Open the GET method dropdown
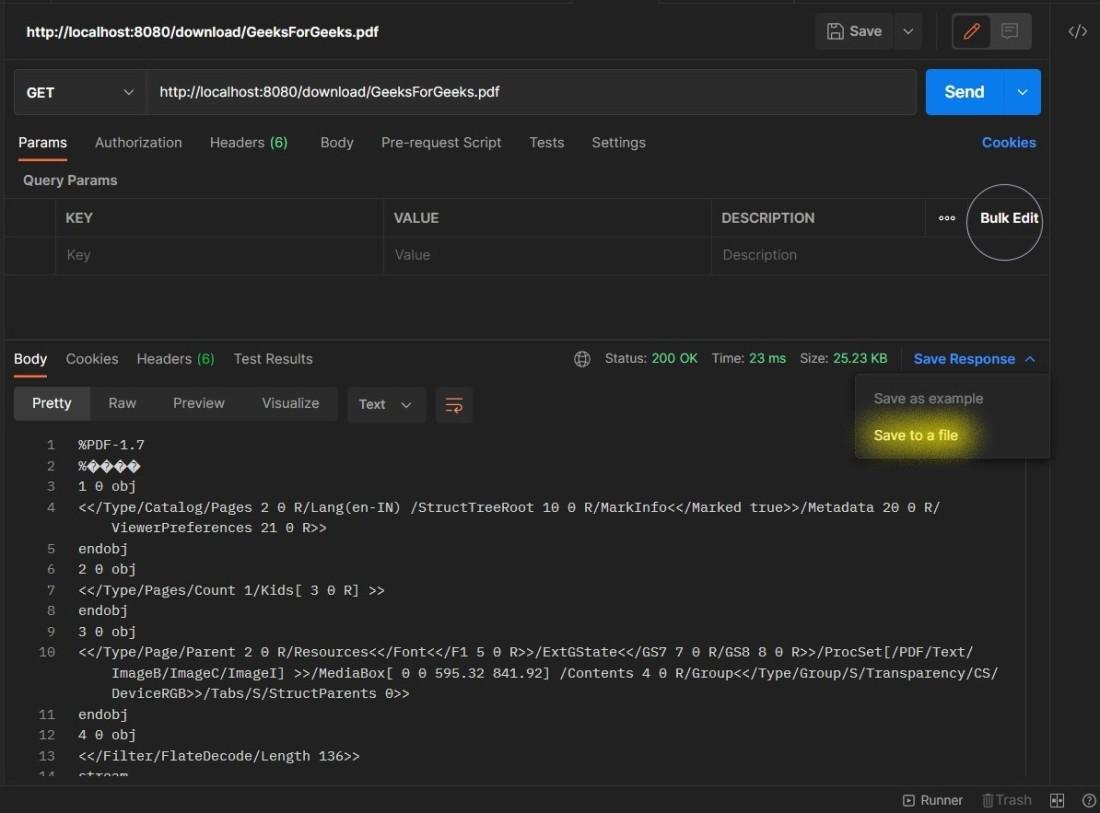 pos(80,93)
